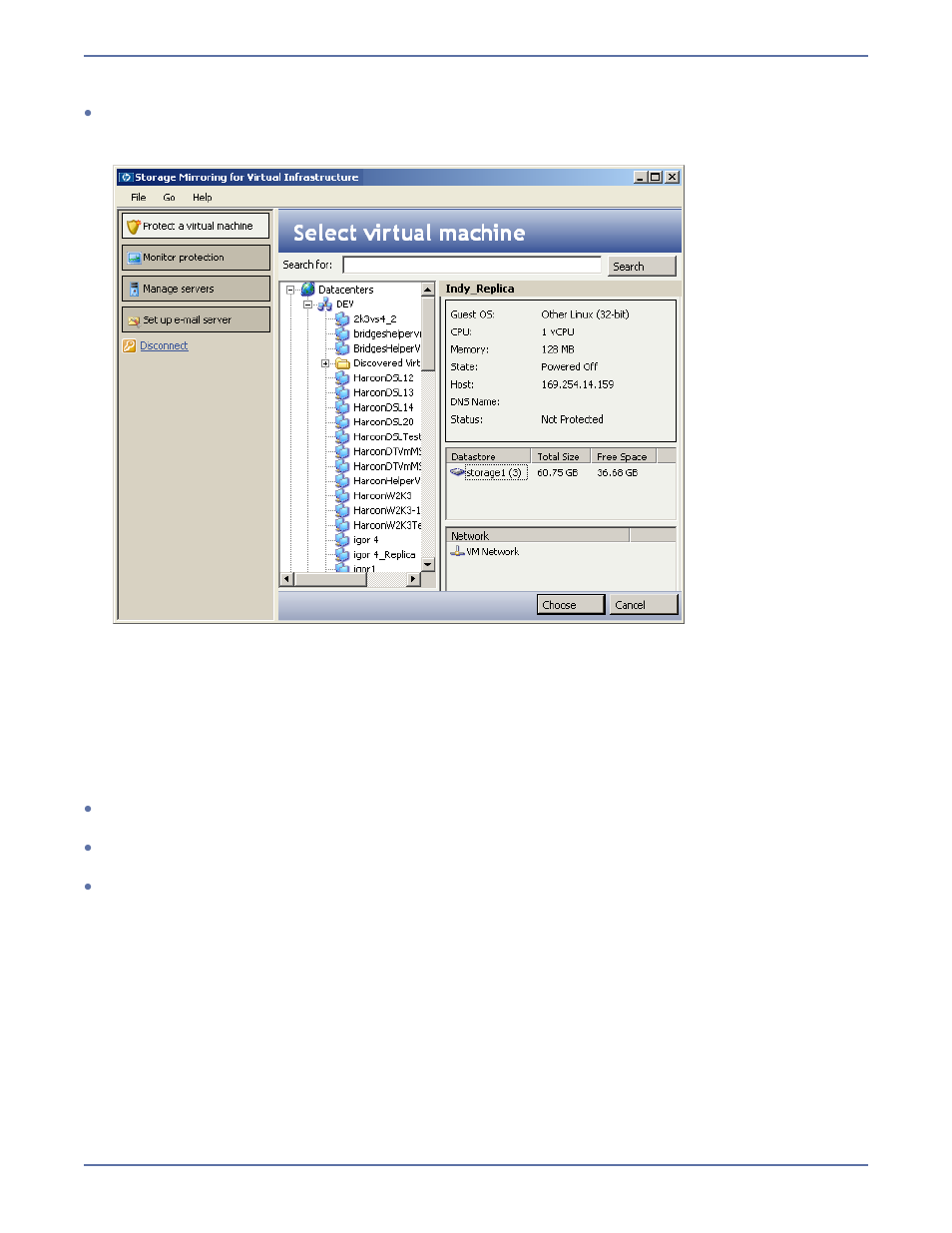Click the Other Linux (32-bit) guest OS value

tap(586, 314)
